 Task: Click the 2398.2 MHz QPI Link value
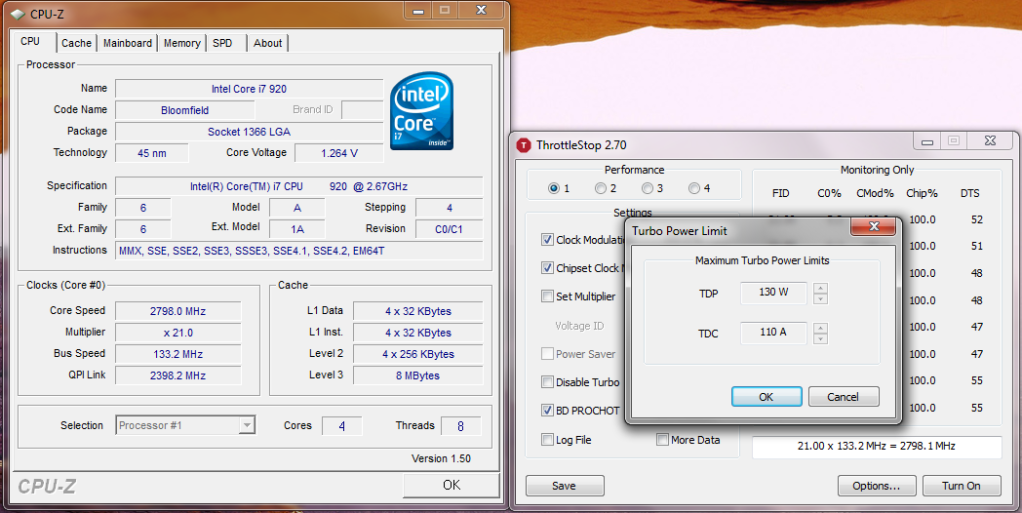click(x=178, y=375)
